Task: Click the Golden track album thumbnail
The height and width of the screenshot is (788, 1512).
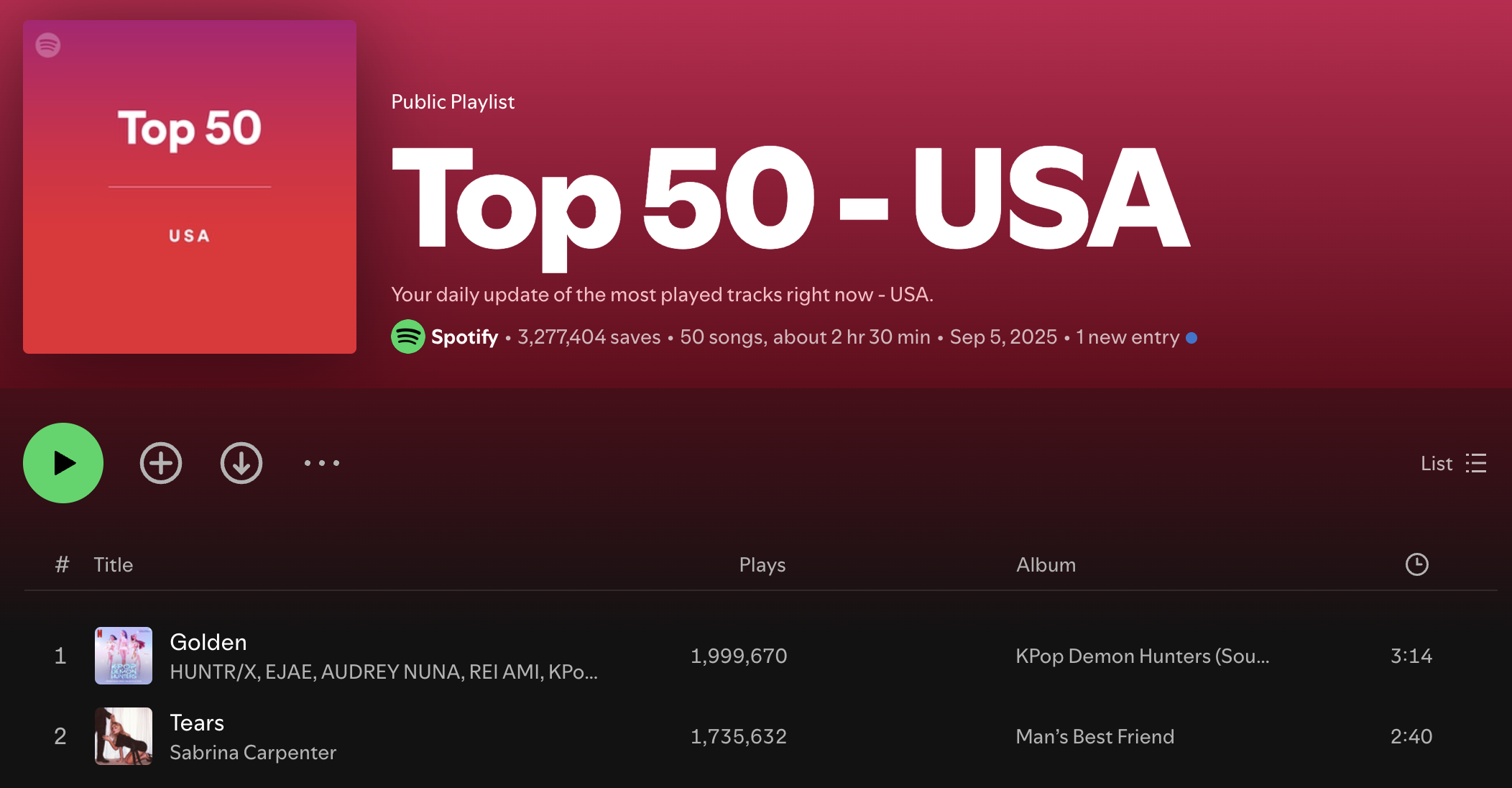Action: pyautogui.click(x=124, y=656)
